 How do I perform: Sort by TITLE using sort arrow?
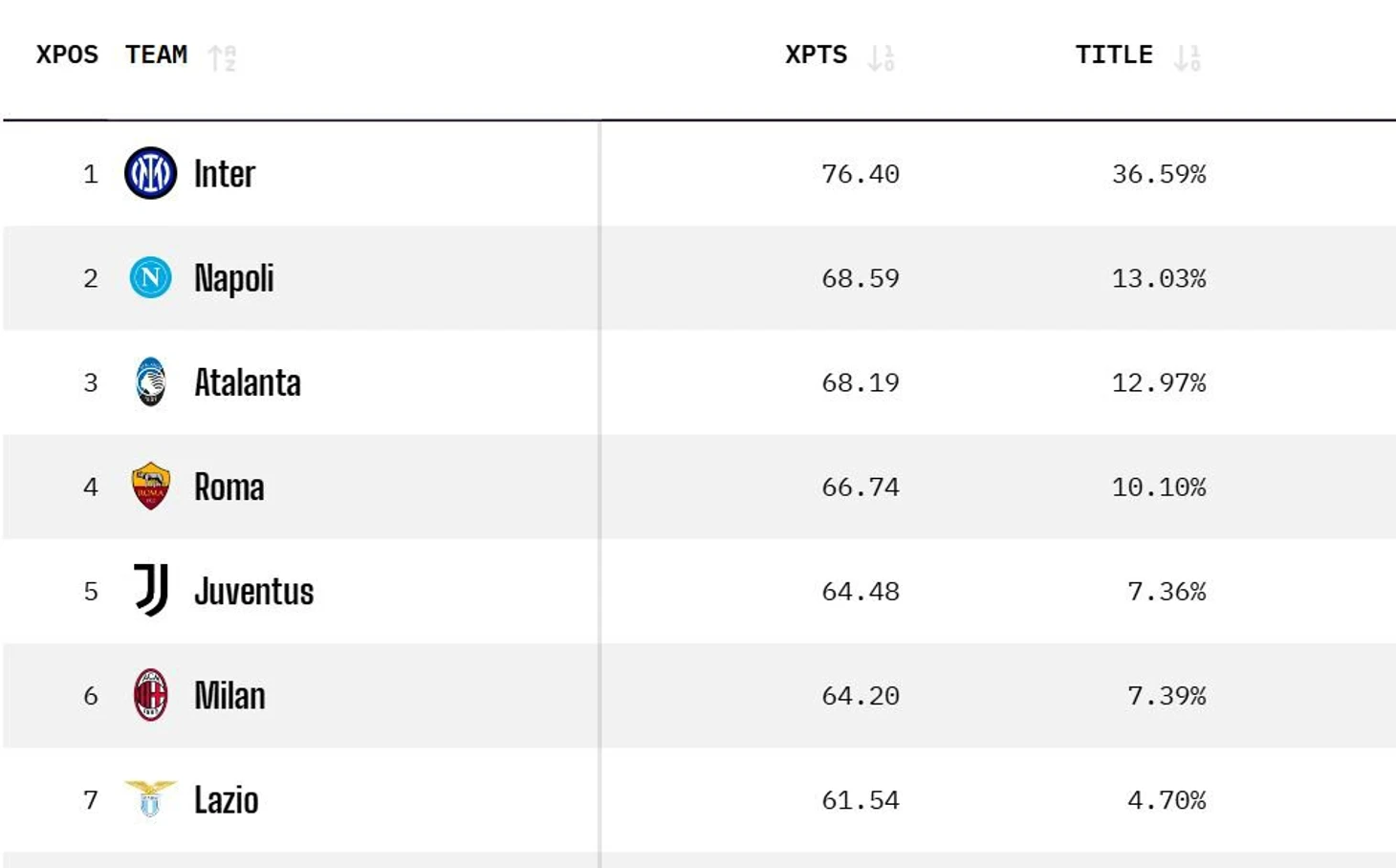point(1187,57)
